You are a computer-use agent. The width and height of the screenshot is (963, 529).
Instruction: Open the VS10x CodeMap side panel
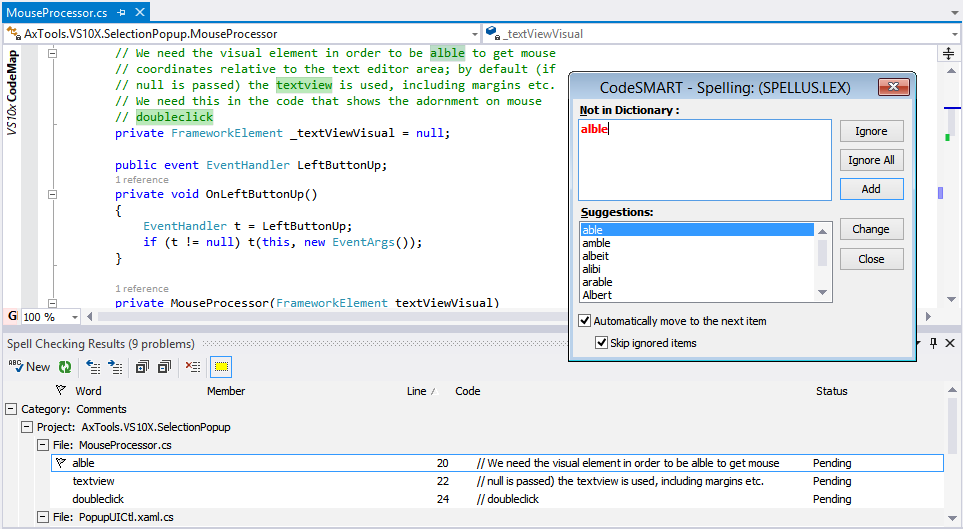coord(12,92)
